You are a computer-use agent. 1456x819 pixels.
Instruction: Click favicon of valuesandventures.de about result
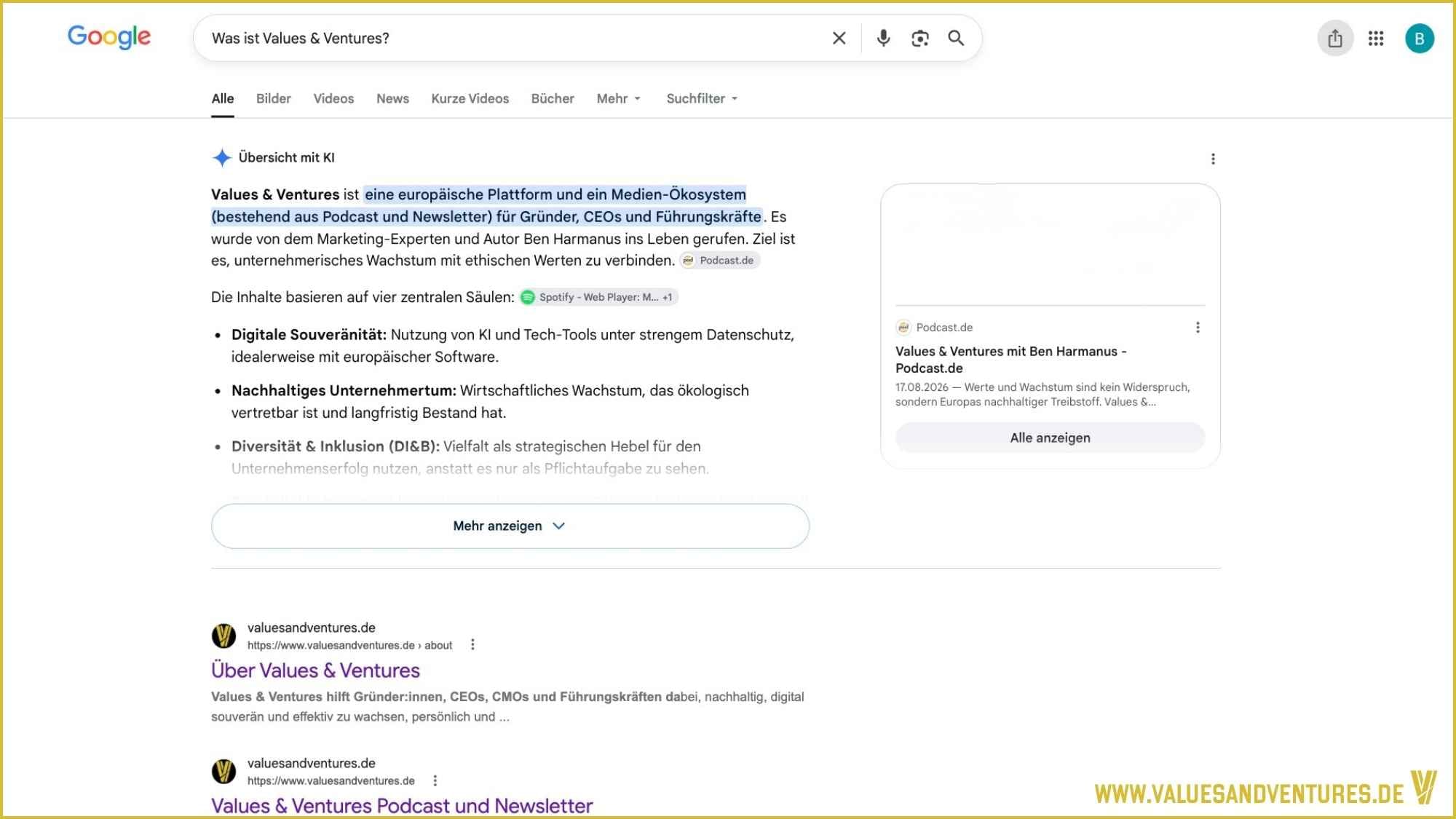[x=223, y=636]
